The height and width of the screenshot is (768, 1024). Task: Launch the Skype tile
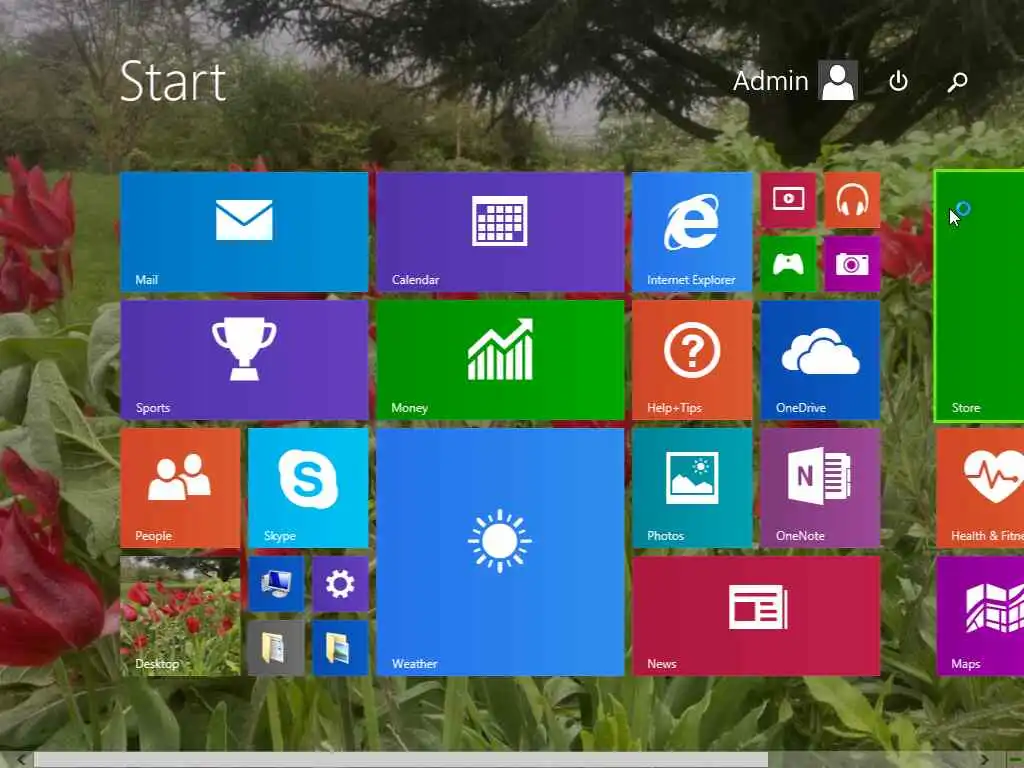(x=308, y=488)
